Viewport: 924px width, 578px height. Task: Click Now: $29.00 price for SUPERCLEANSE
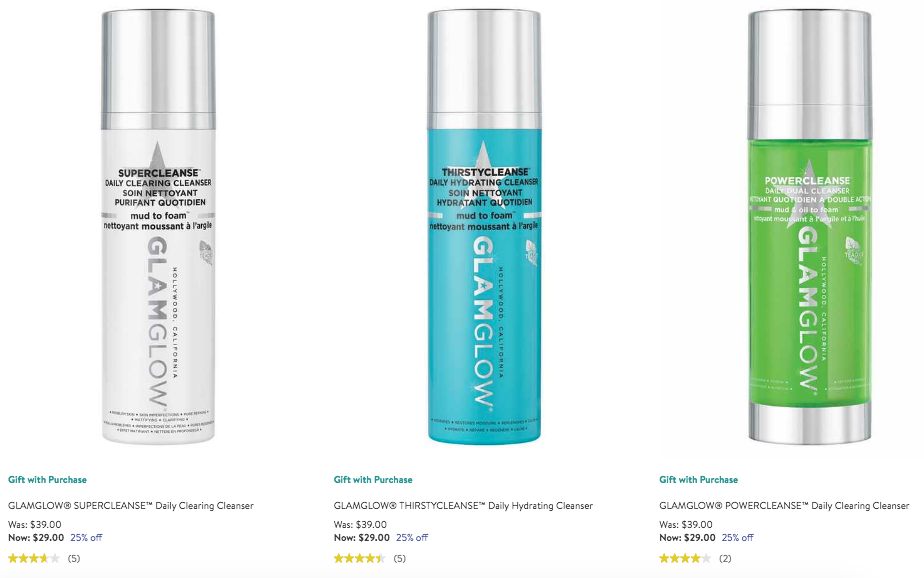coord(36,537)
